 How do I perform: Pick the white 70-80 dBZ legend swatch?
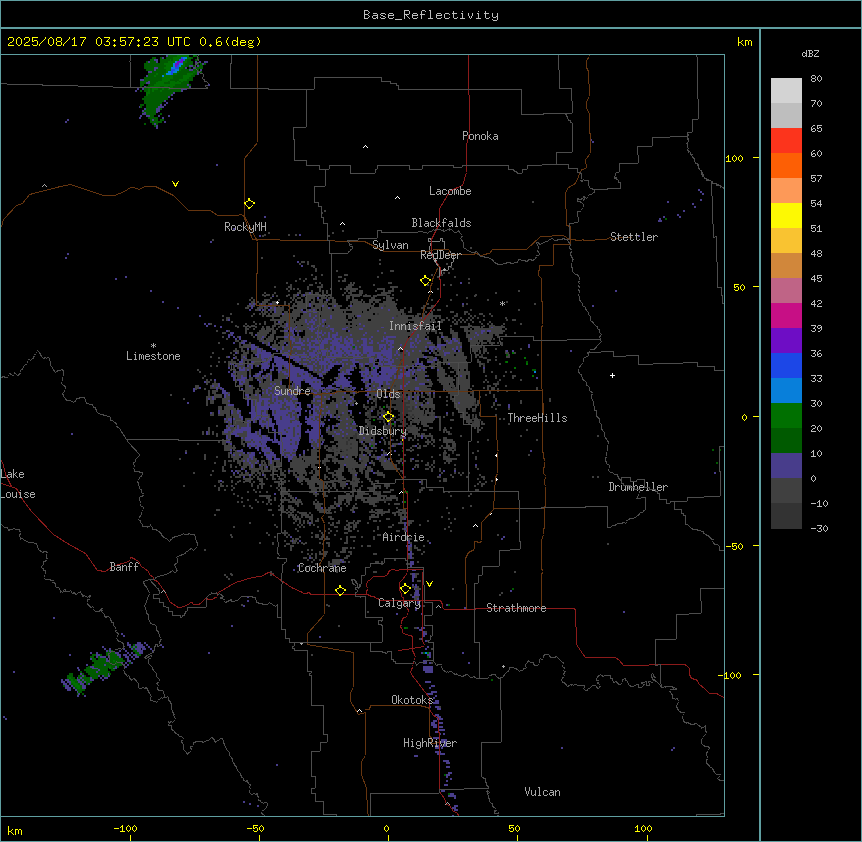coord(786,91)
